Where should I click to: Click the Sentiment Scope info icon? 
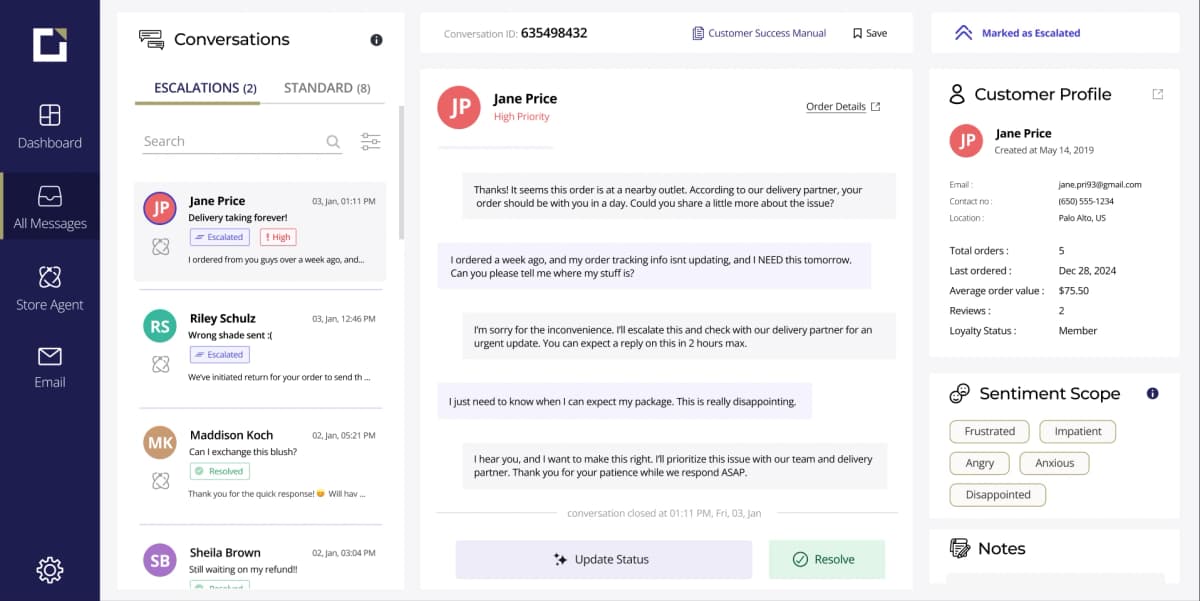[1152, 394]
